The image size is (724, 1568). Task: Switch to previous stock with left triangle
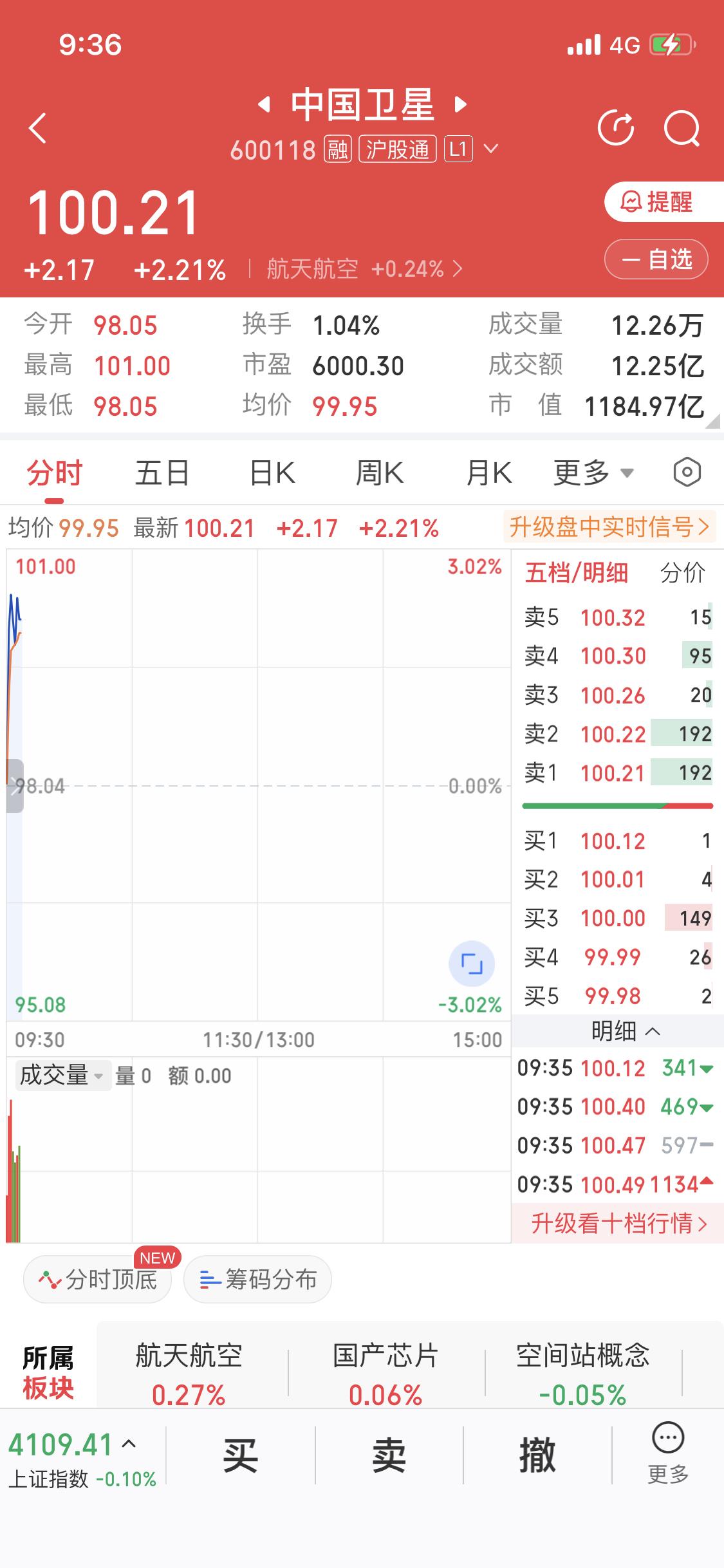(264, 104)
